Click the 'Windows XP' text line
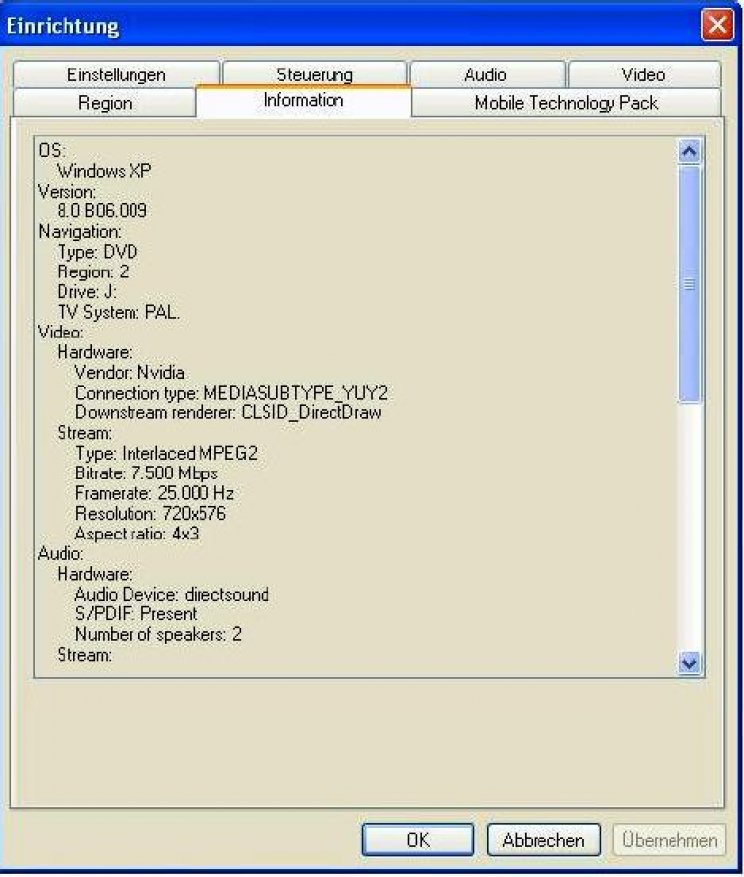Viewport: 744px width, 877px height. point(104,171)
